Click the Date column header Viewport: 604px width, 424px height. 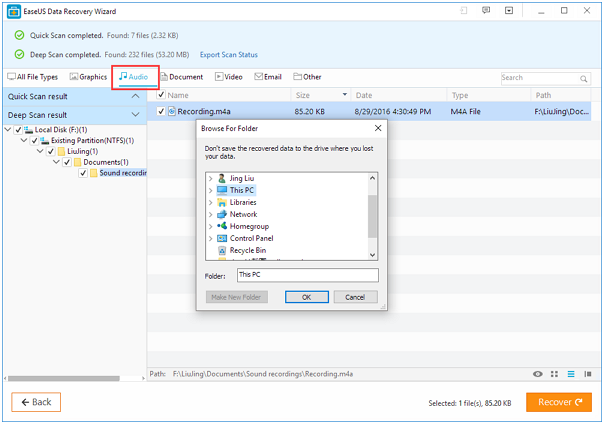[x=399, y=95]
